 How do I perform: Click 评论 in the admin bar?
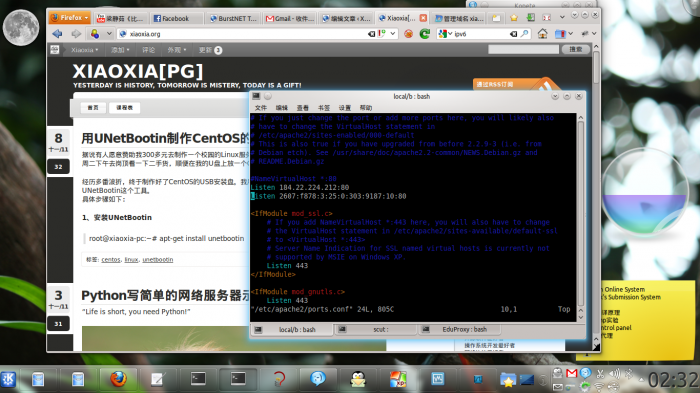point(149,50)
